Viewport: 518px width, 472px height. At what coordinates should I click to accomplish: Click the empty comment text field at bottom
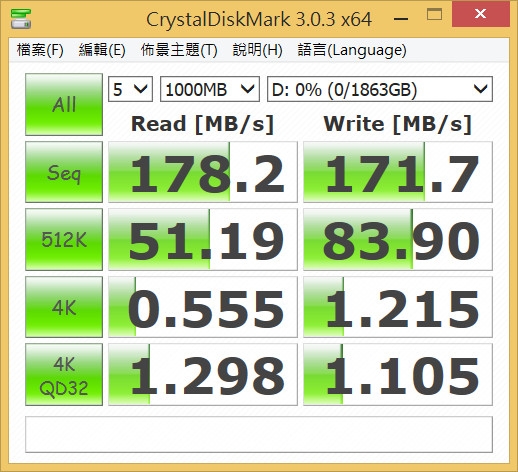259,435
